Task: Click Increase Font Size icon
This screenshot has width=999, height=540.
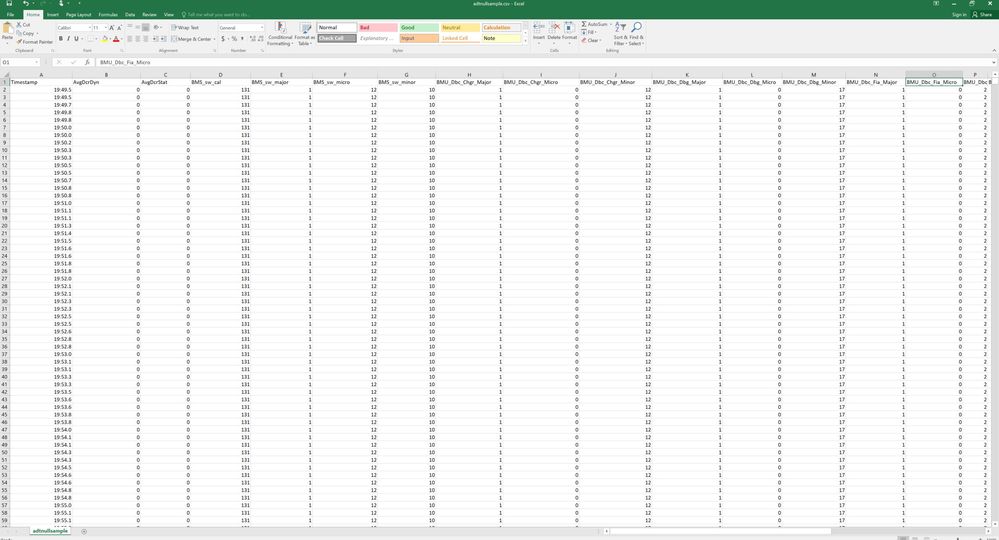Action: click(x=111, y=28)
